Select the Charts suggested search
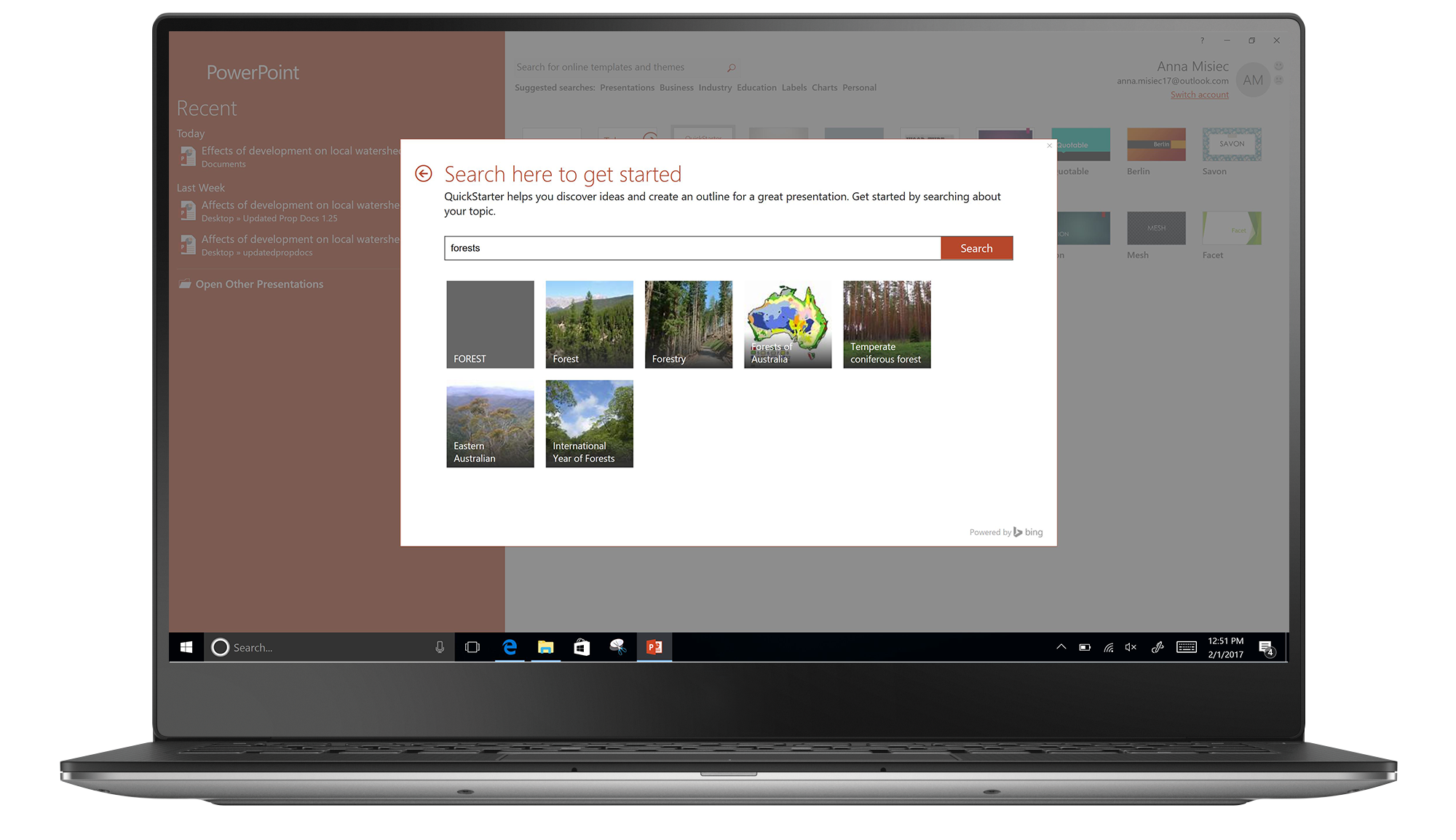 click(x=824, y=87)
